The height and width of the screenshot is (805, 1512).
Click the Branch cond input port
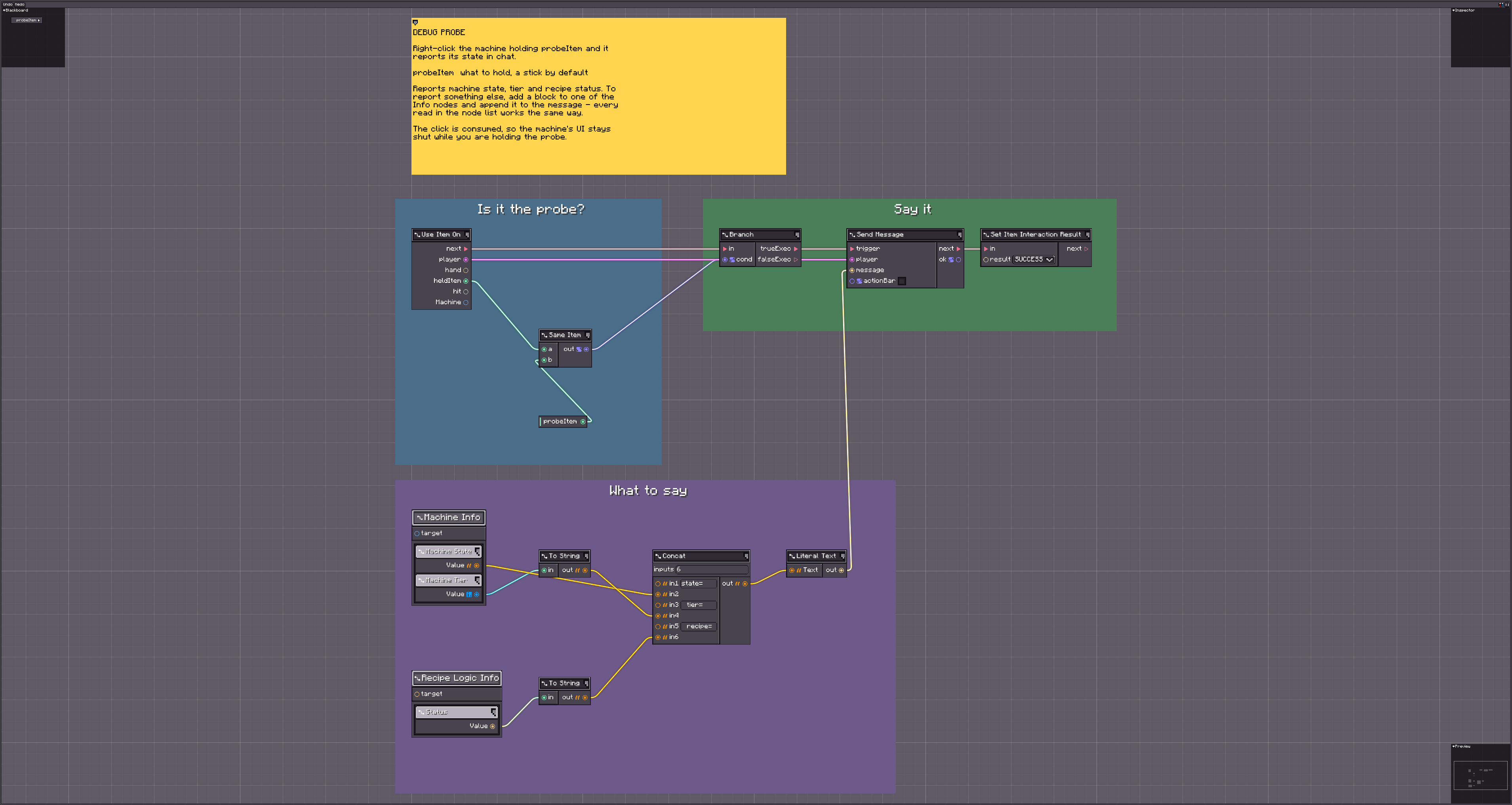click(725, 259)
